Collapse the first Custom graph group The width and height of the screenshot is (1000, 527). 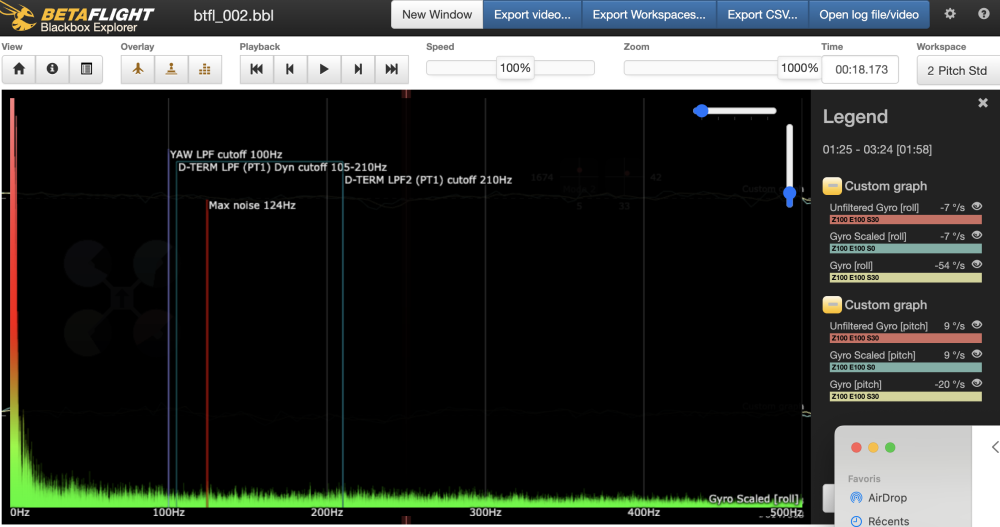[x=832, y=186]
